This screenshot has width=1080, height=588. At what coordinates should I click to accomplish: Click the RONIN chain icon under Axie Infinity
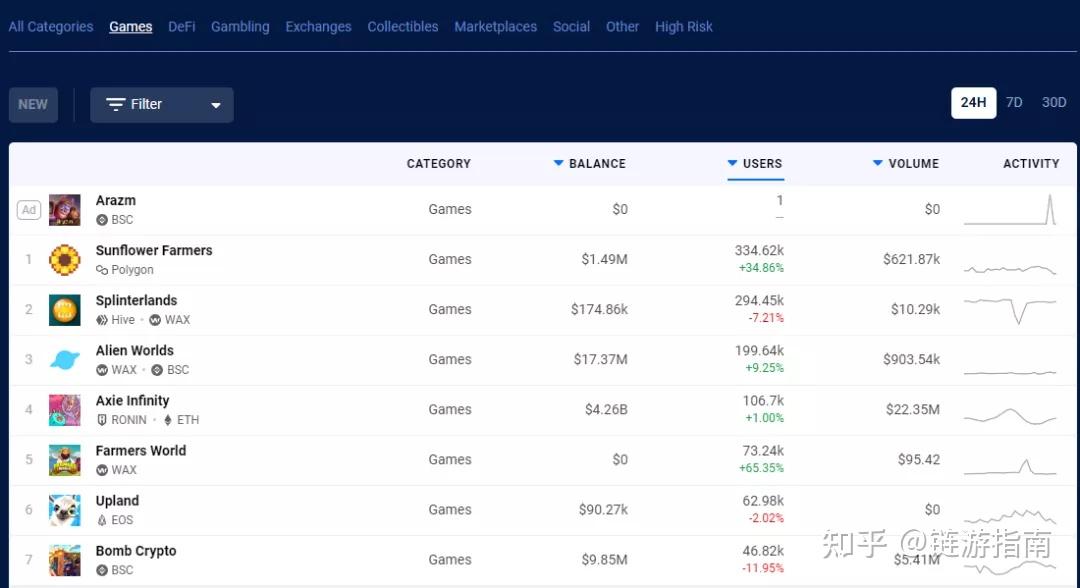pos(102,420)
